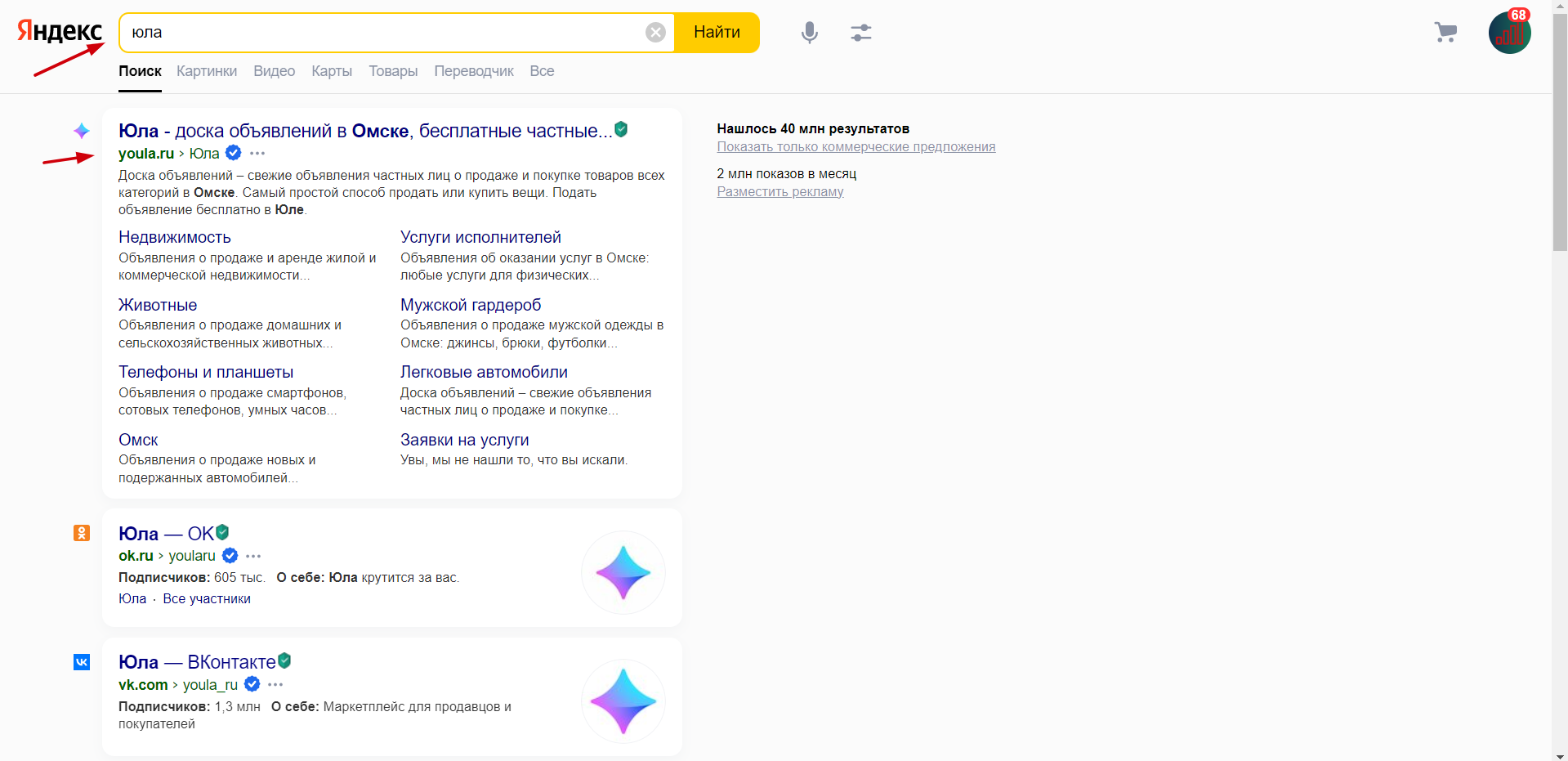Click Все участники link in ok.ru result
1568x761 pixels.
(207, 599)
